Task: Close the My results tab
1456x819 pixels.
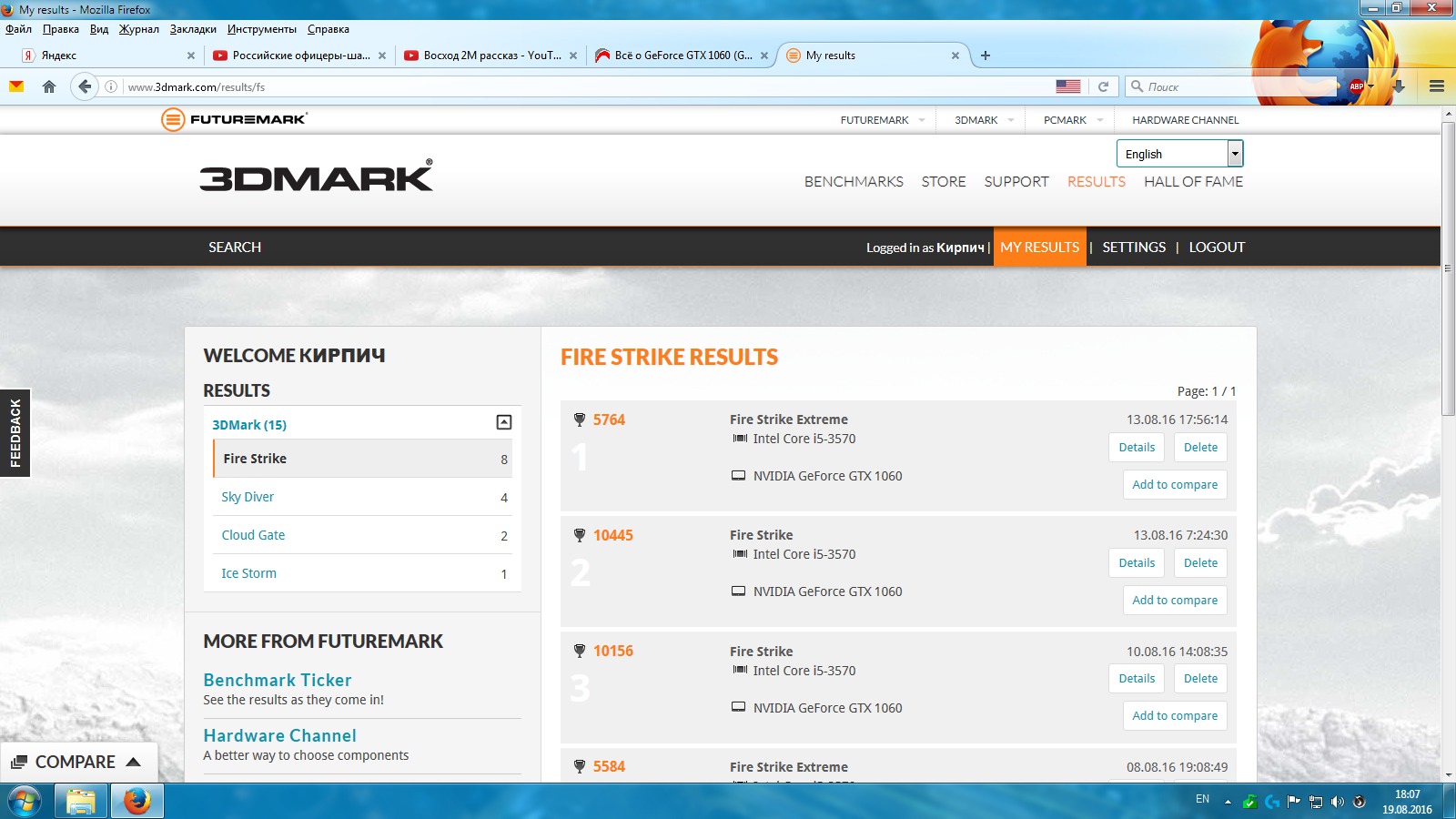Action: [x=955, y=56]
